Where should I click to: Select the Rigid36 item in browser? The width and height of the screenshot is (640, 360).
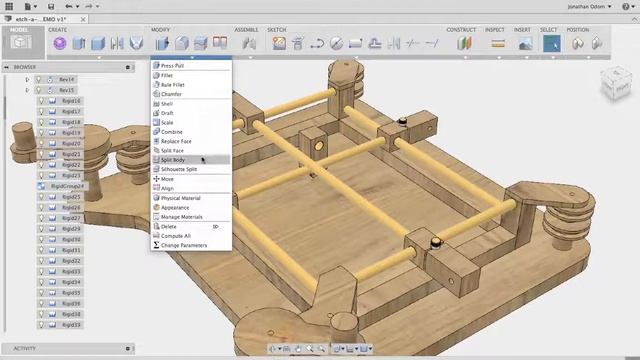tap(71, 303)
